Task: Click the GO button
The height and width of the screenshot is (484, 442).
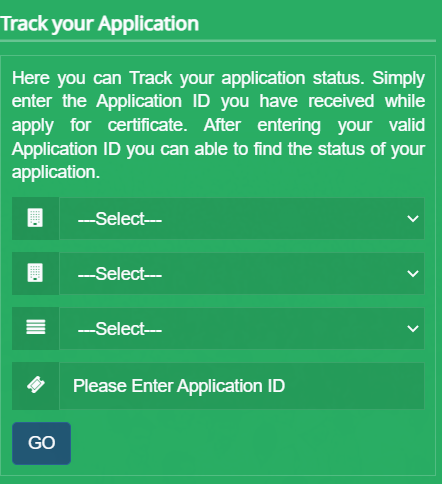Action: (41, 443)
